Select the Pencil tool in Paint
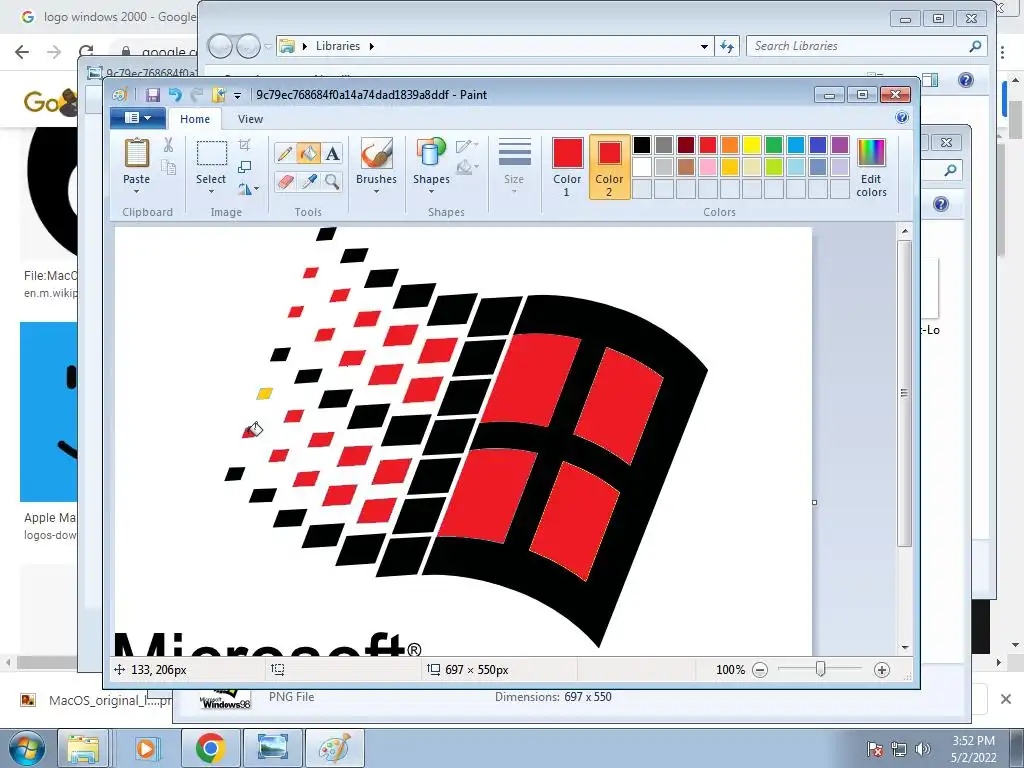1024x768 pixels. pyautogui.click(x=285, y=153)
